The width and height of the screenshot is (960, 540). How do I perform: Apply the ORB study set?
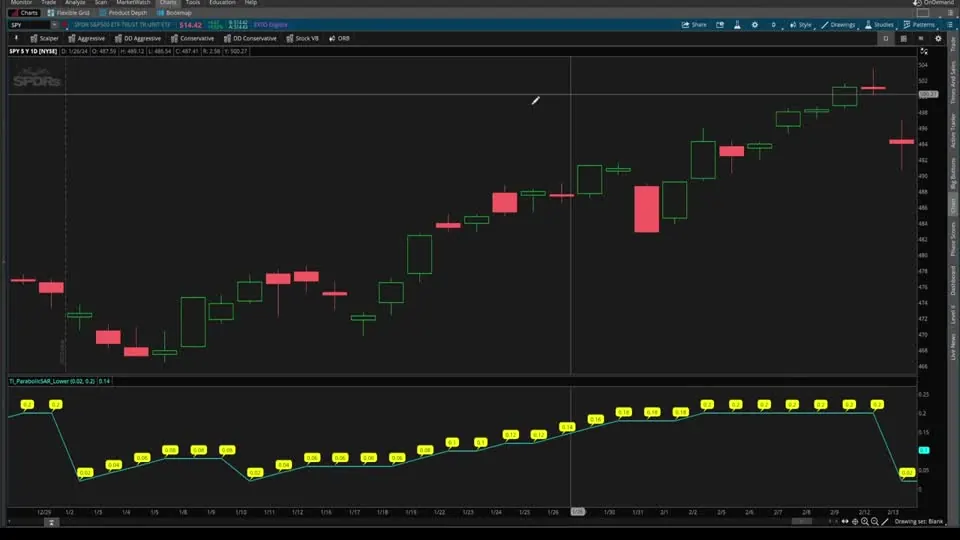339,39
